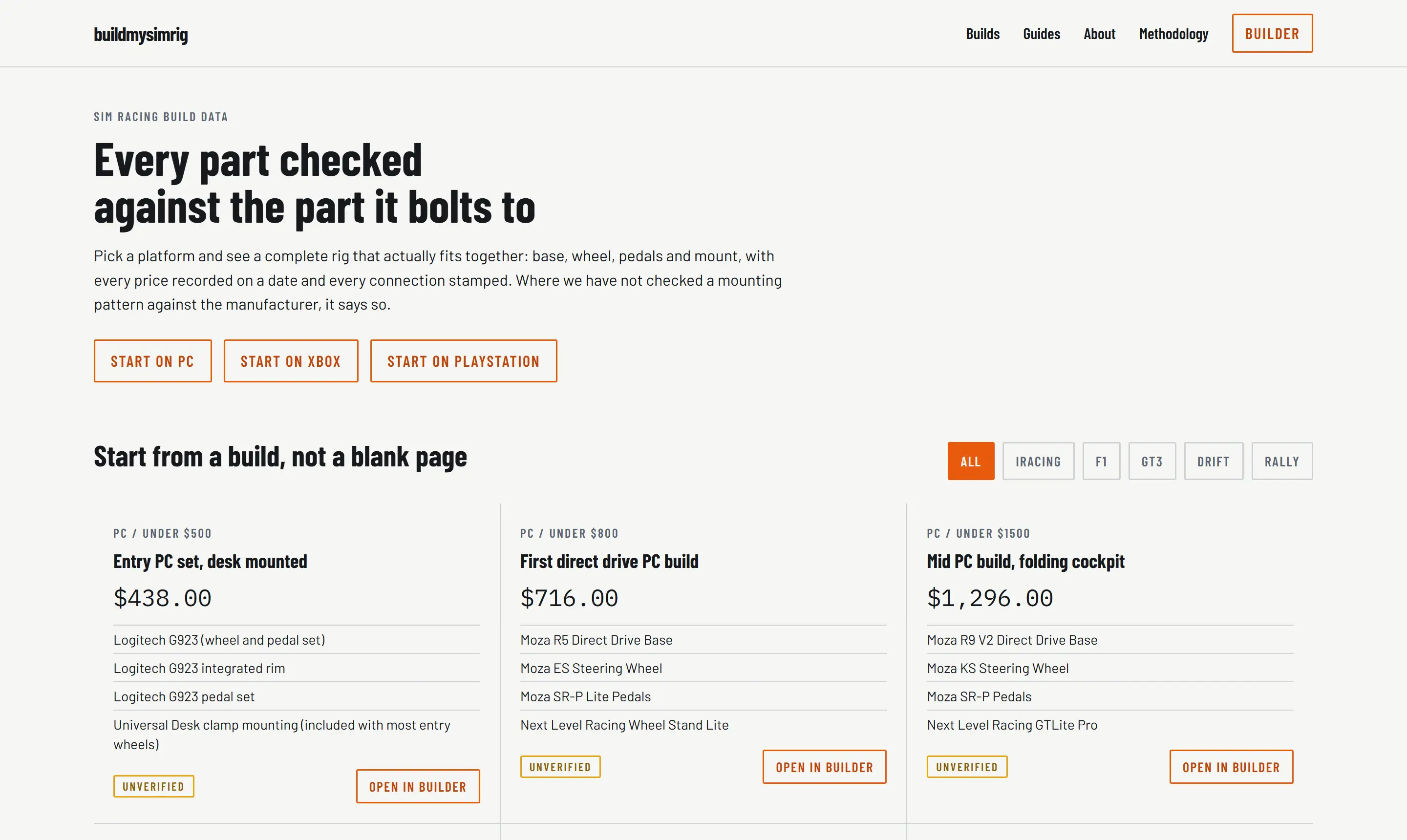Click First direct drive PC build title

[x=609, y=562]
